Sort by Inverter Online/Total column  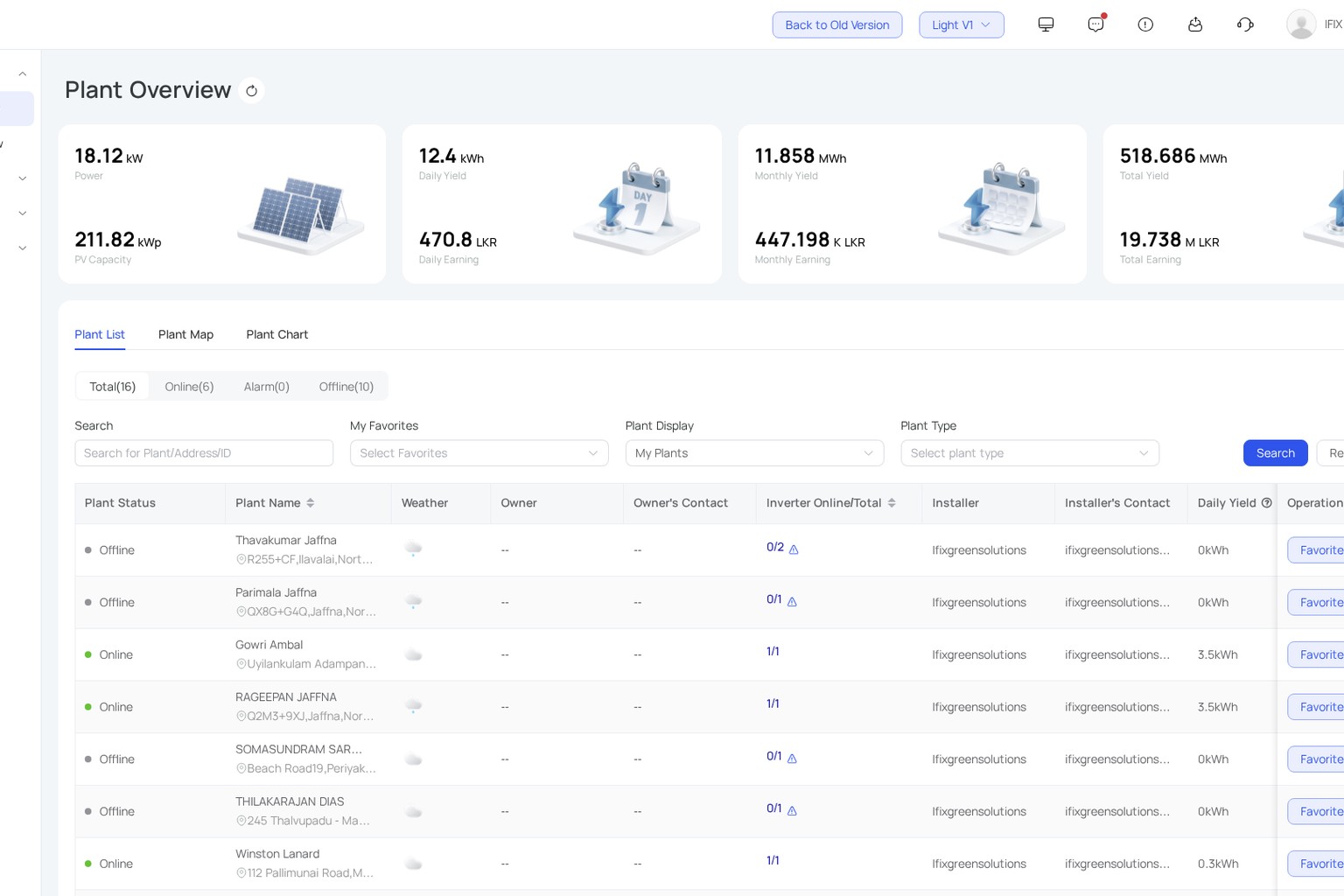[892, 503]
